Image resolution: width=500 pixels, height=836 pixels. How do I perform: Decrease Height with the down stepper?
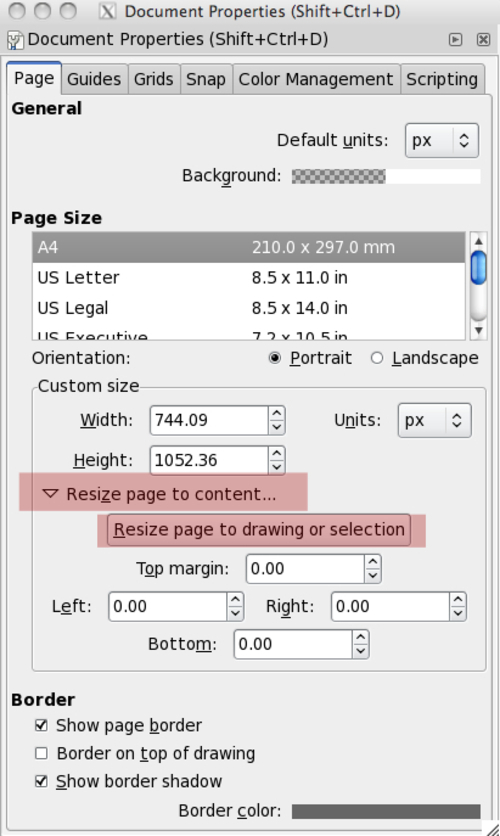click(x=277, y=467)
